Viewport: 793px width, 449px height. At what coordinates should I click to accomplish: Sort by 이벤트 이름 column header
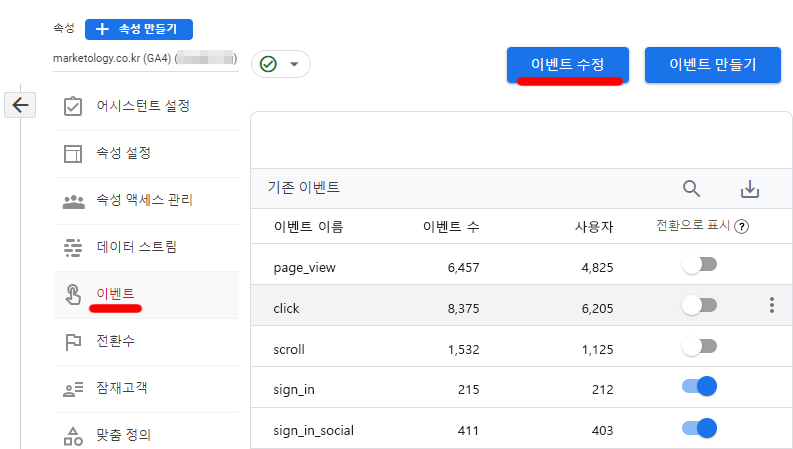click(x=309, y=227)
